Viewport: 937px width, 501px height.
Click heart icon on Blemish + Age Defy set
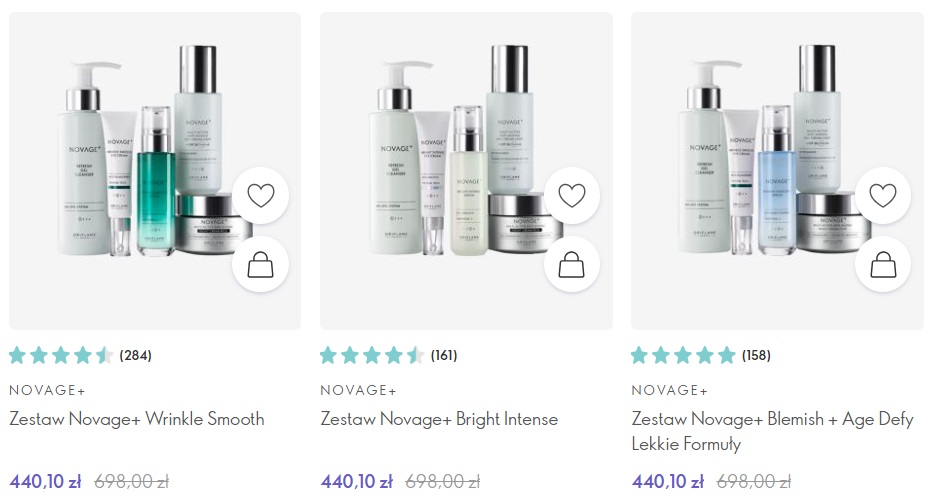click(883, 195)
